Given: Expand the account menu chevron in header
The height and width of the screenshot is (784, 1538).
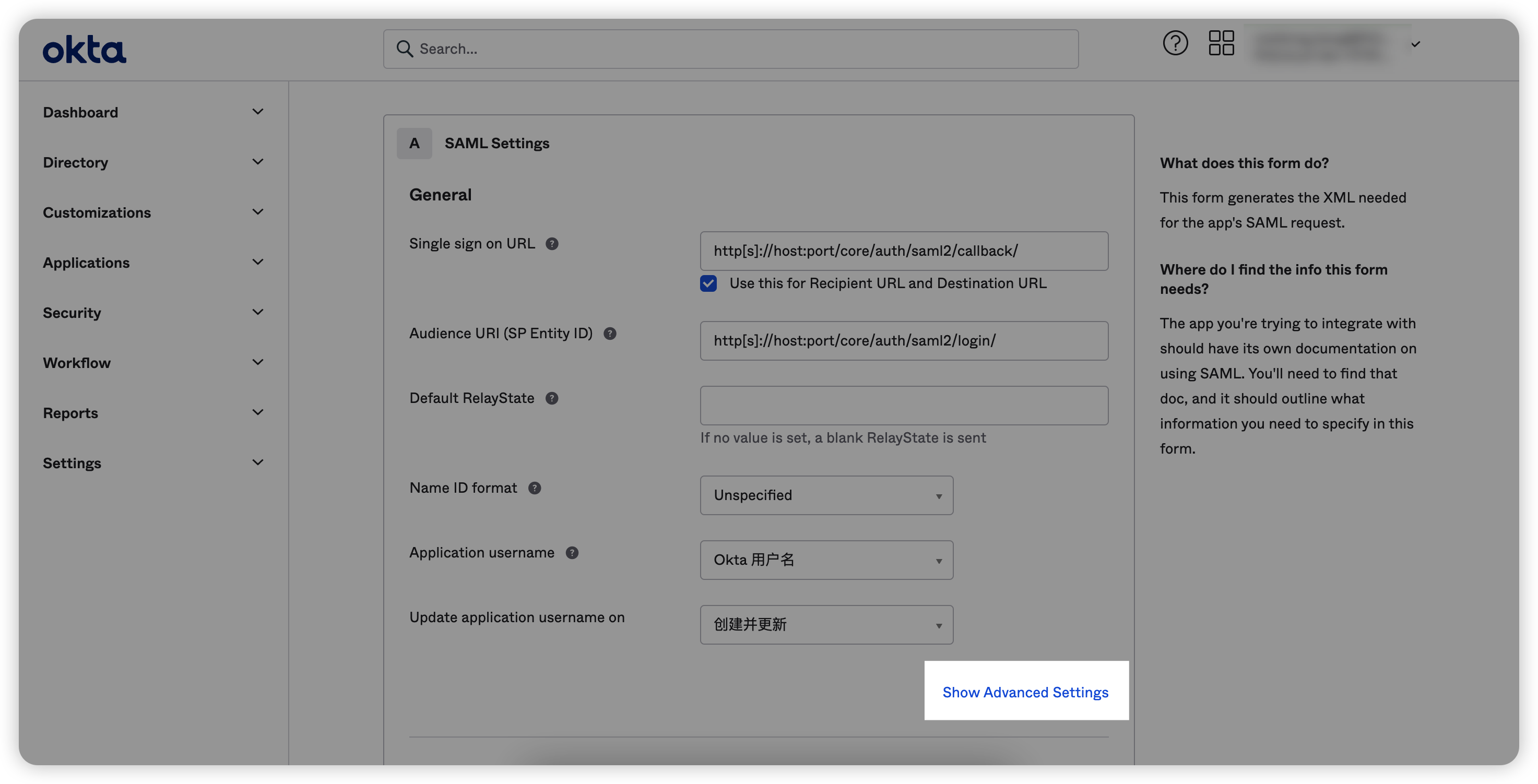Looking at the screenshot, I should click(x=1415, y=44).
